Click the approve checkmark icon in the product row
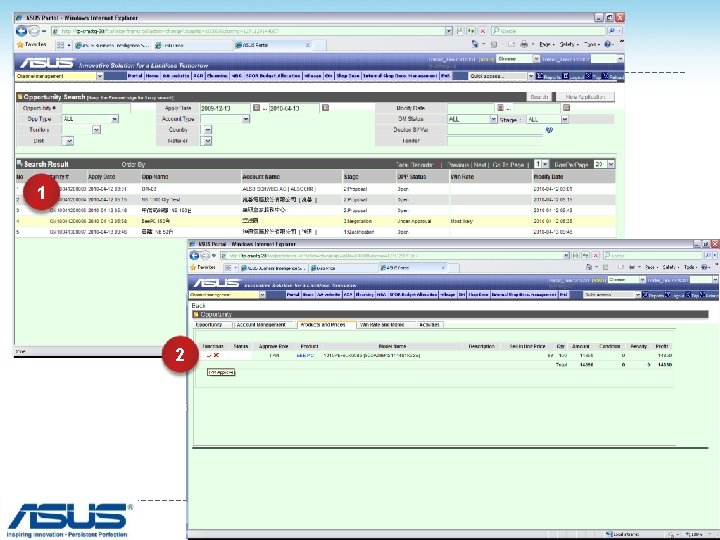The width and height of the screenshot is (720, 540). tap(209, 355)
